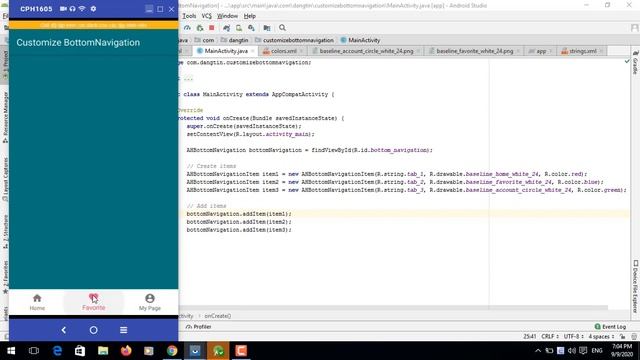Open Firefox from the taskbar
Image resolution: width=640 pixels, height=360 pixels.
click(126, 351)
